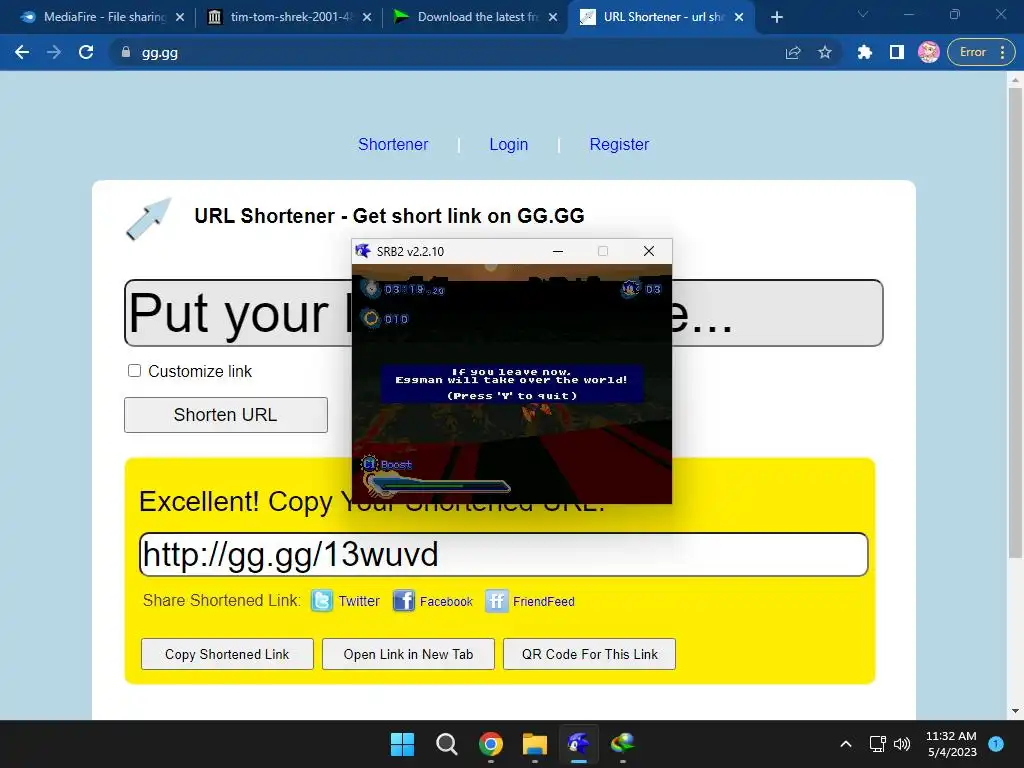This screenshot has width=1024, height=768.
Task: Open File Explorer from the taskbar
Action: pos(535,744)
